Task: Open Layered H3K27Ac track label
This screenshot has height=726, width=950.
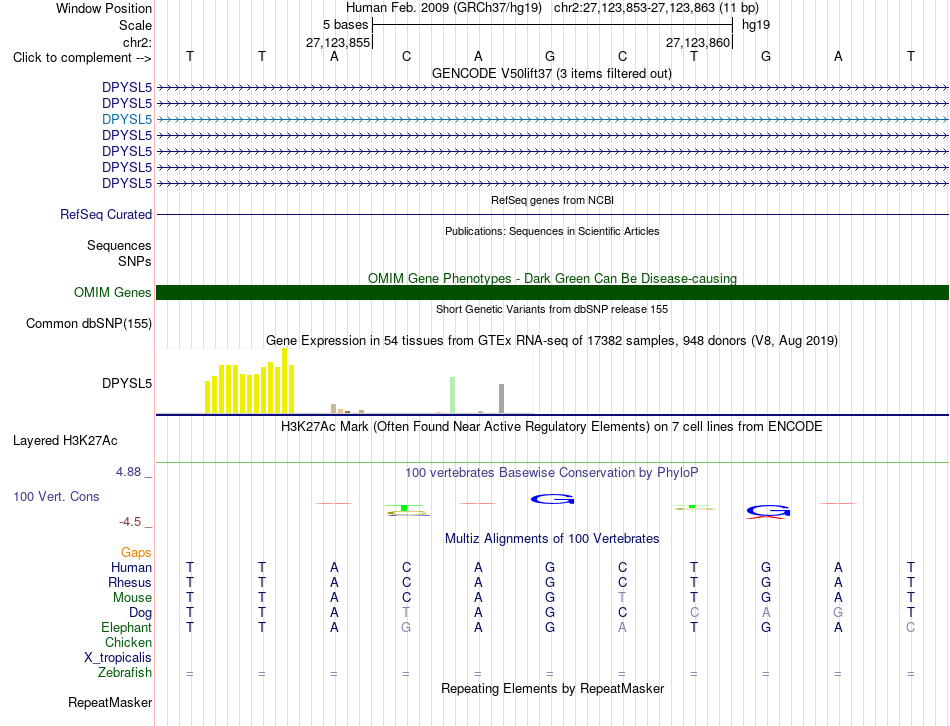Action: (65, 441)
